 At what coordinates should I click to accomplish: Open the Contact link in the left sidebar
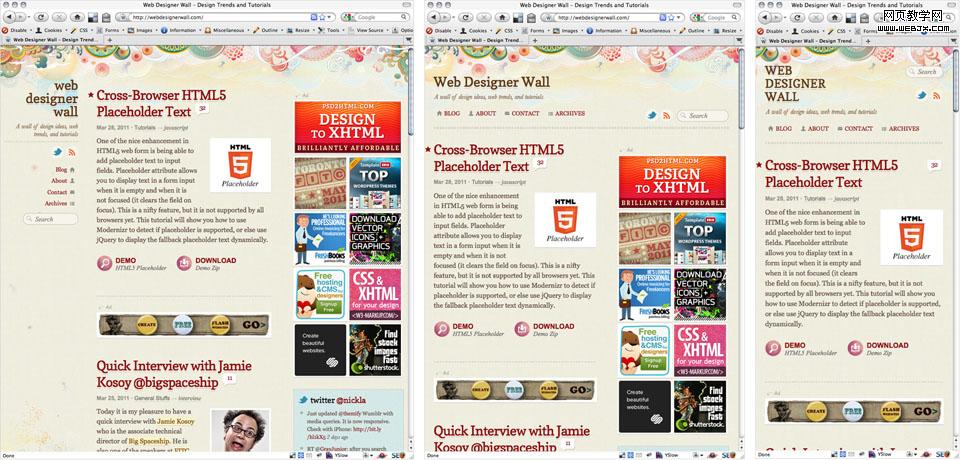[x=57, y=192]
